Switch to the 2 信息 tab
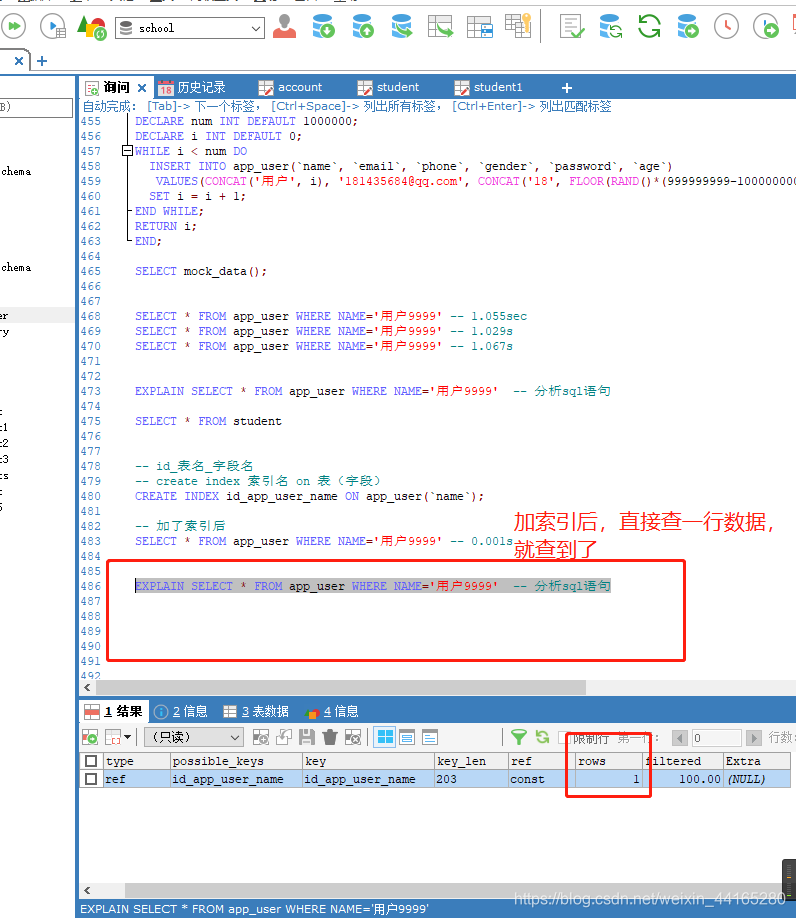796x918 pixels. point(181,712)
